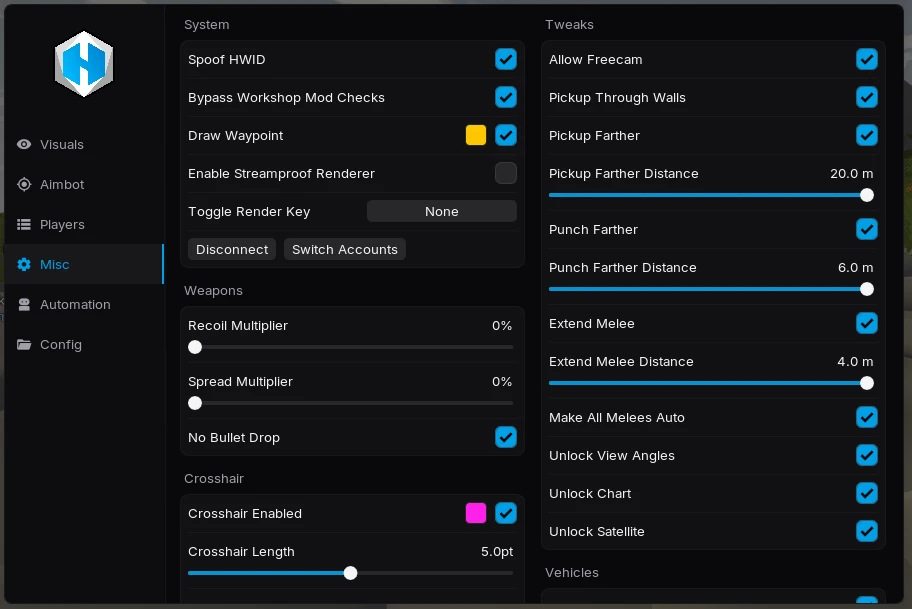Open Aimbot via the crosshair target icon
Screen dimensions: 912x609
pyautogui.click(x=24, y=184)
